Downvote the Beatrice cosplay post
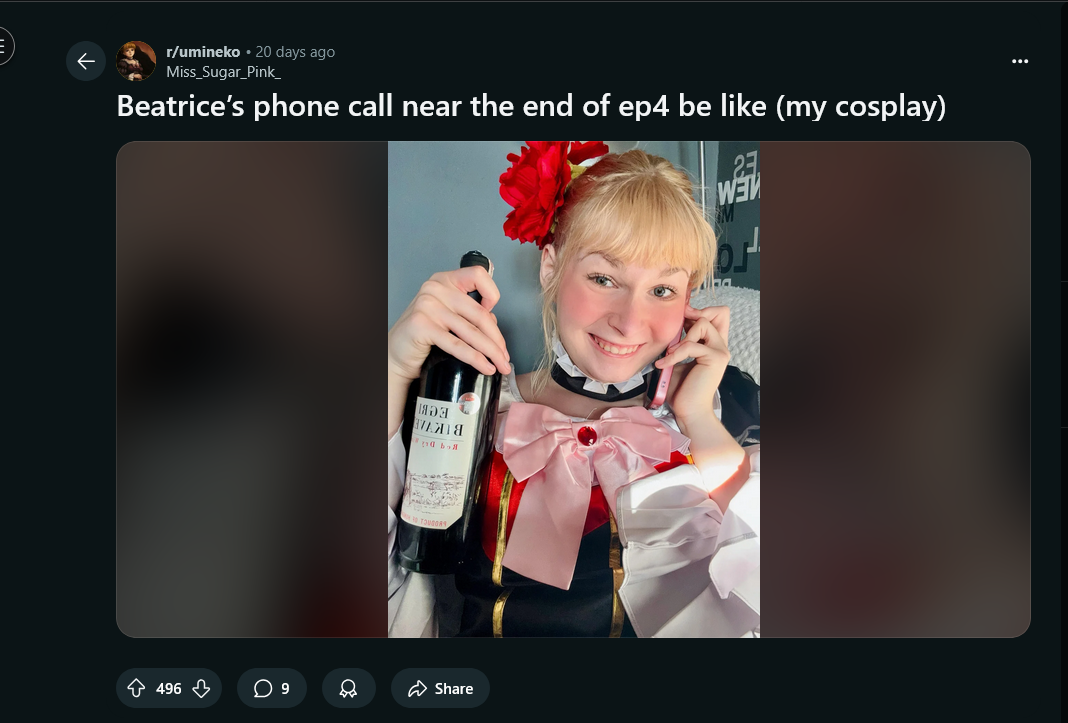 click(x=201, y=688)
